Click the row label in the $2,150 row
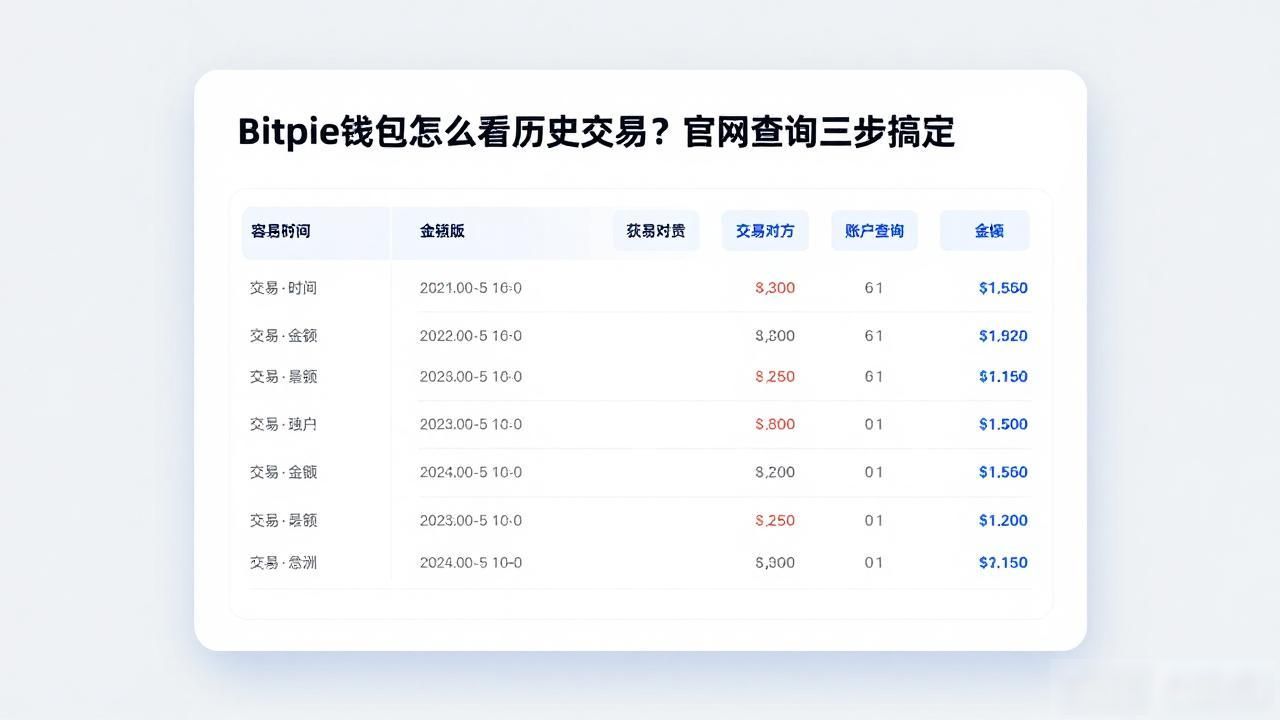The image size is (1280, 720). (x=283, y=563)
